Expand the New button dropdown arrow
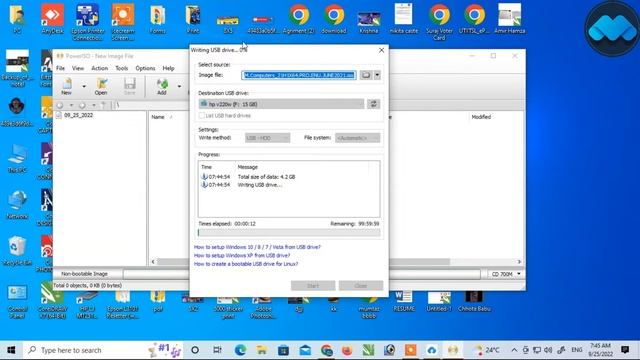 click(84, 86)
